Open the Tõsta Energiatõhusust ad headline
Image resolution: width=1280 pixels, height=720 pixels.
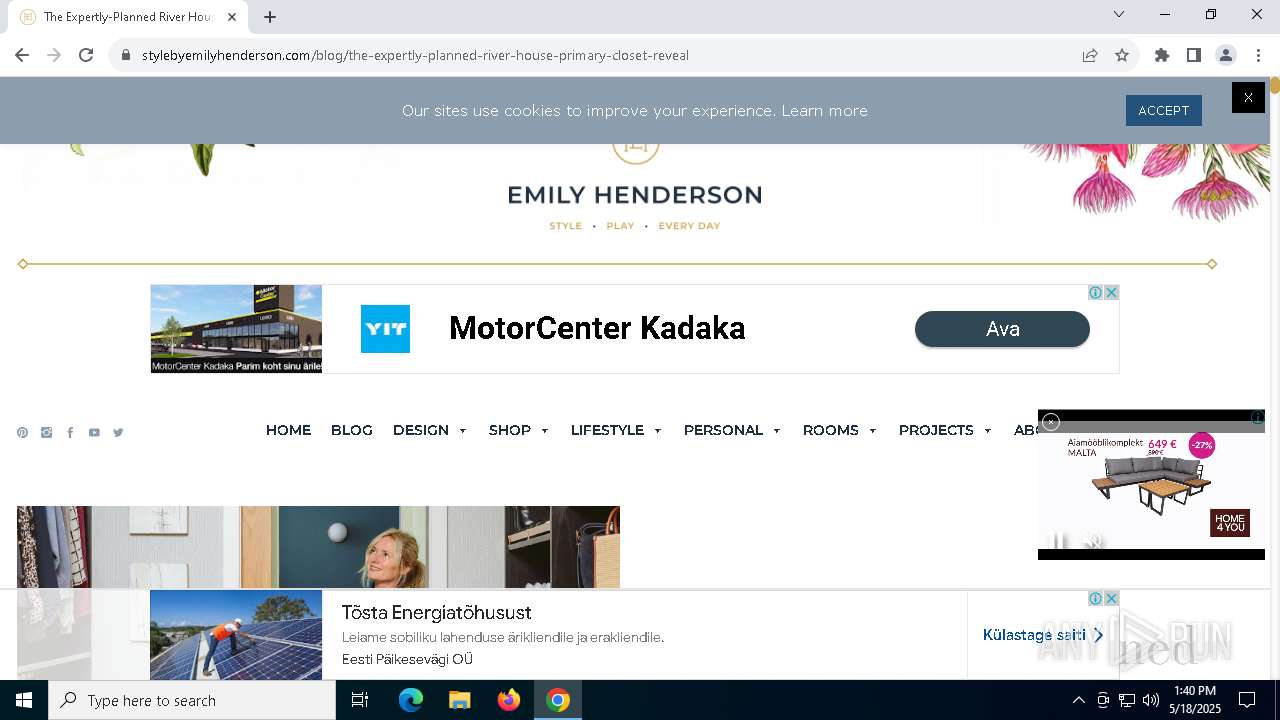(436, 613)
